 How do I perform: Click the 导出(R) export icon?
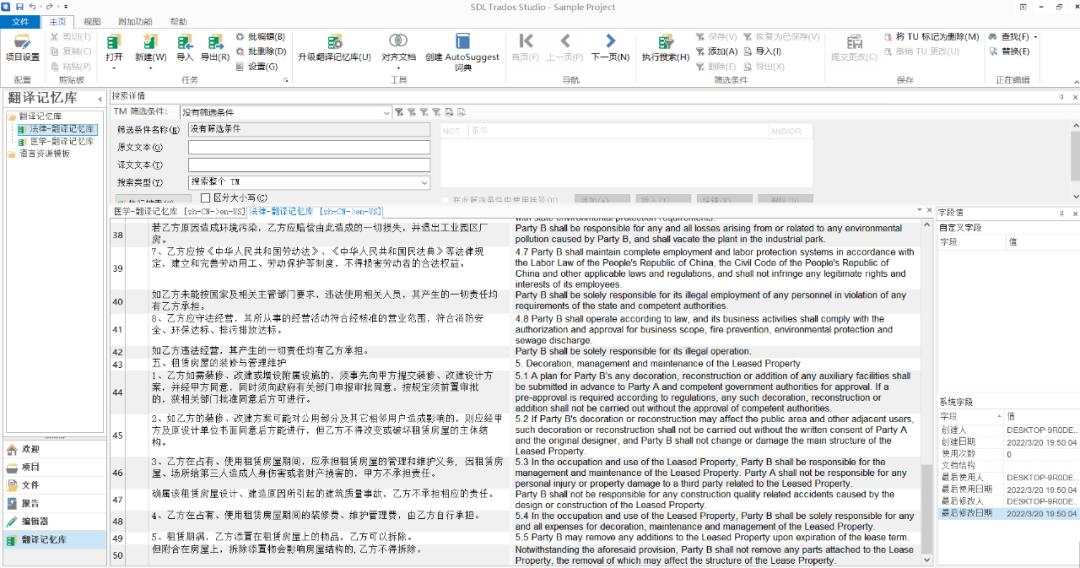[x=215, y=48]
